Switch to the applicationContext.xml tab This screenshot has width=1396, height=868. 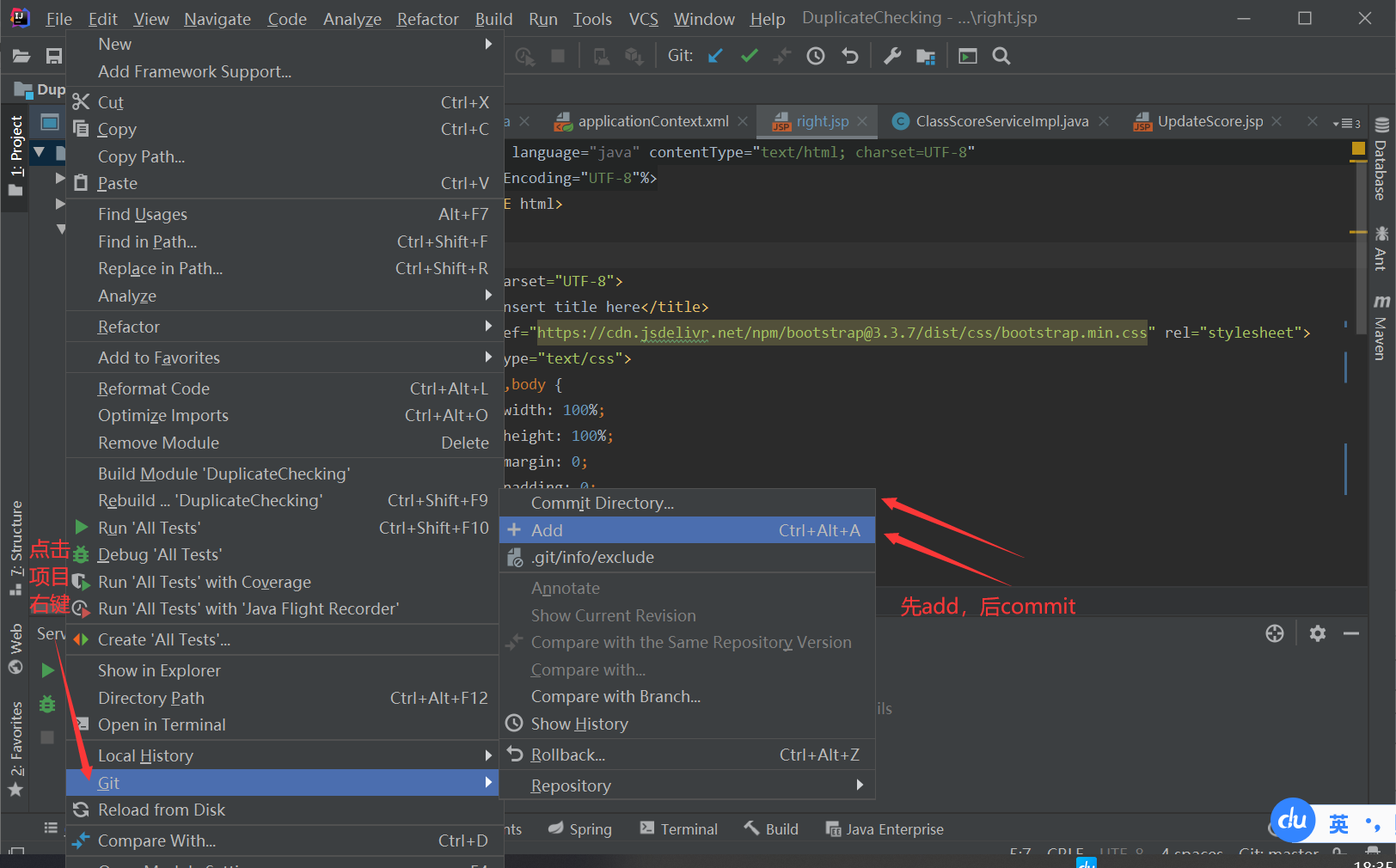(652, 121)
